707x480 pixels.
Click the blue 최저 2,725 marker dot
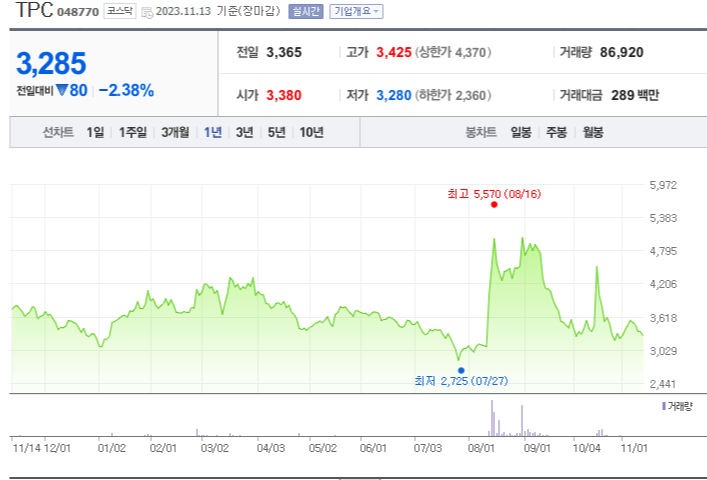[461, 370]
